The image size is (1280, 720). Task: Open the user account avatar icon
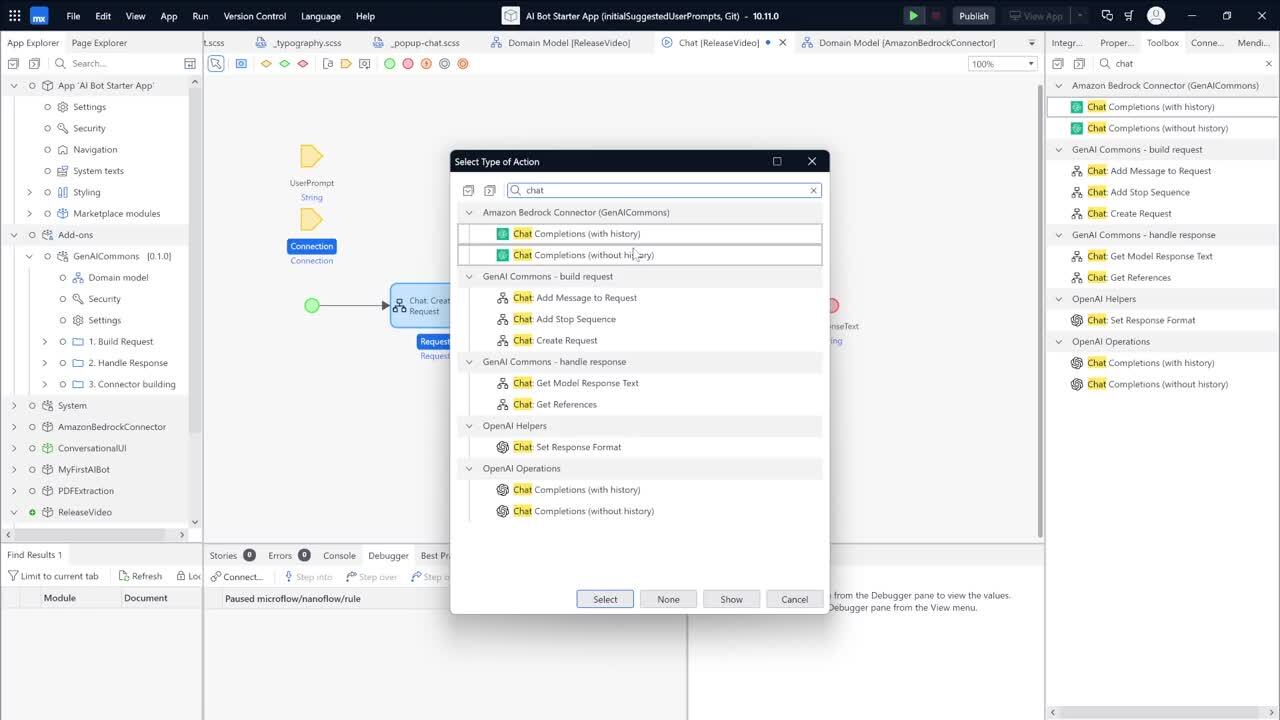pyautogui.click(x=1156, y=16)
